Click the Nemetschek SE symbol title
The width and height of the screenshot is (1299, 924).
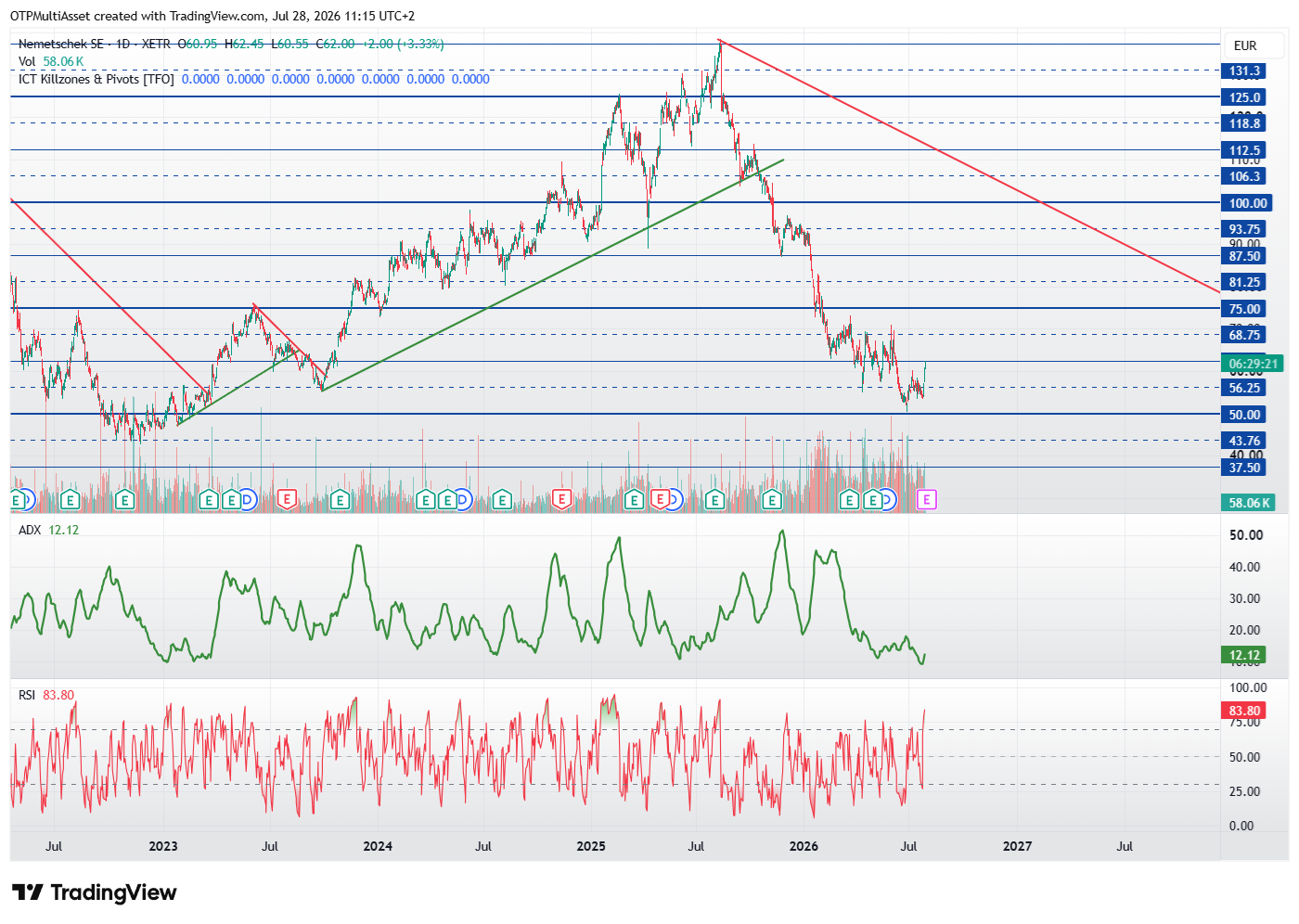tap(61, 44)
